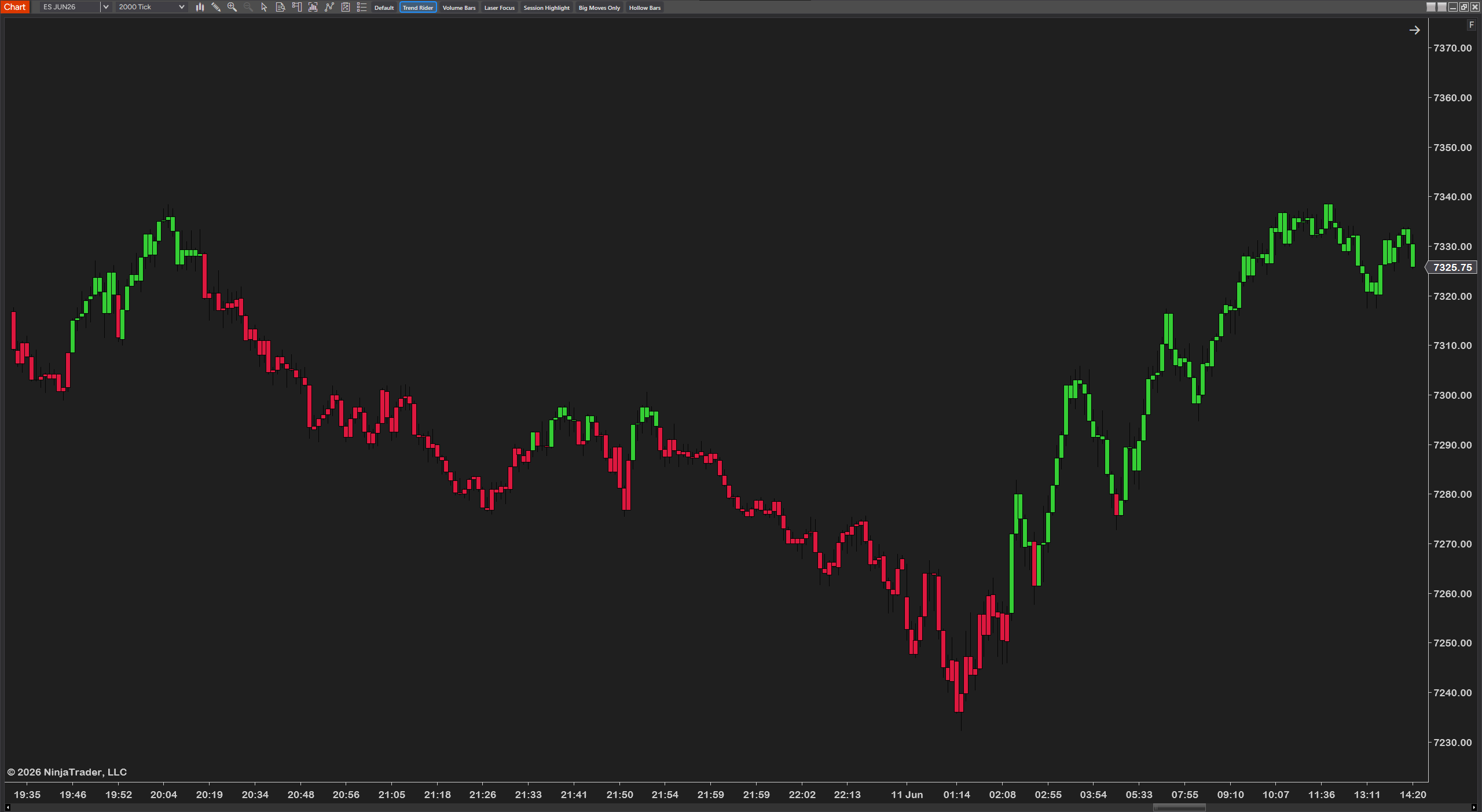Apply the Big Moves Only template
This screenshot has width=1482, height=812.
(599, 8)
